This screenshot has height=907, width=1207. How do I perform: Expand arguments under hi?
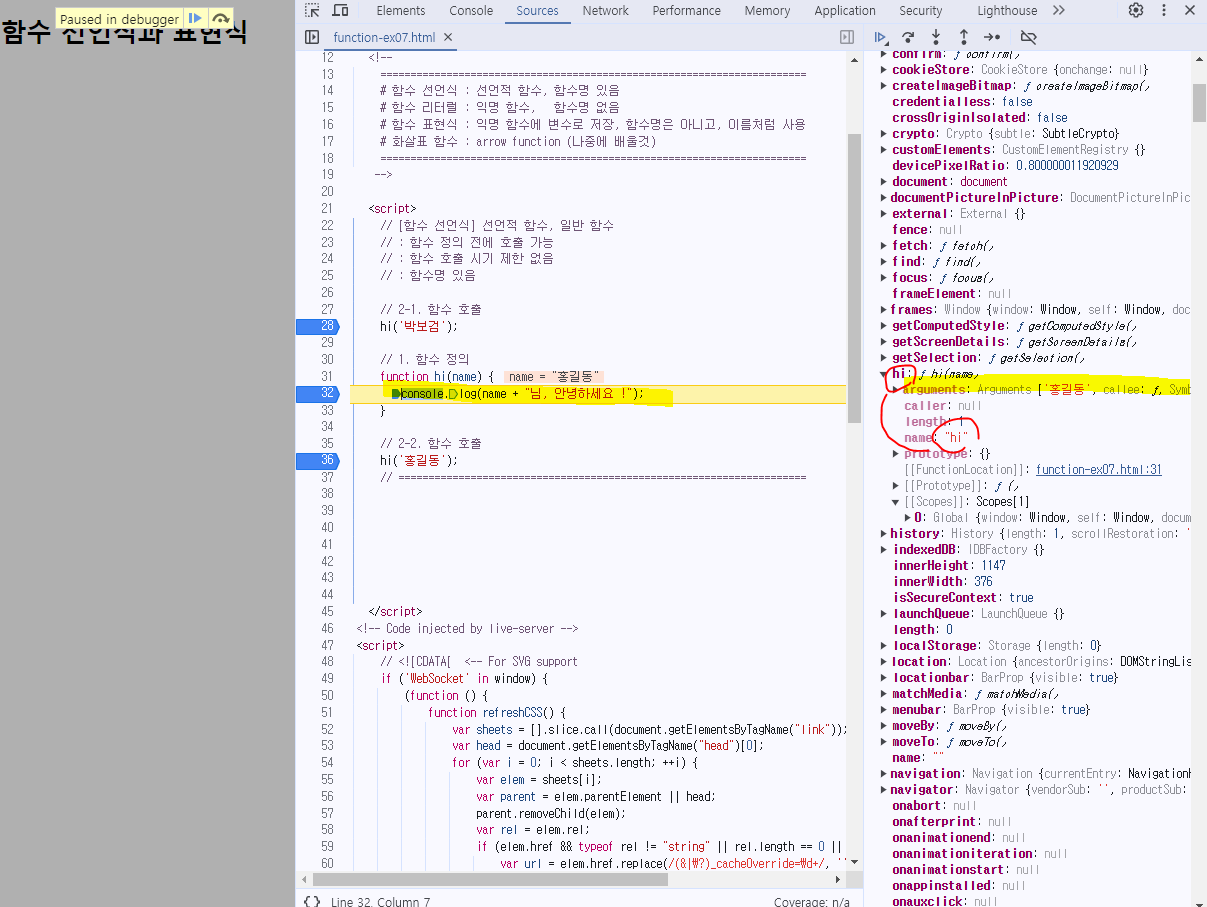[x=896, y=390]
